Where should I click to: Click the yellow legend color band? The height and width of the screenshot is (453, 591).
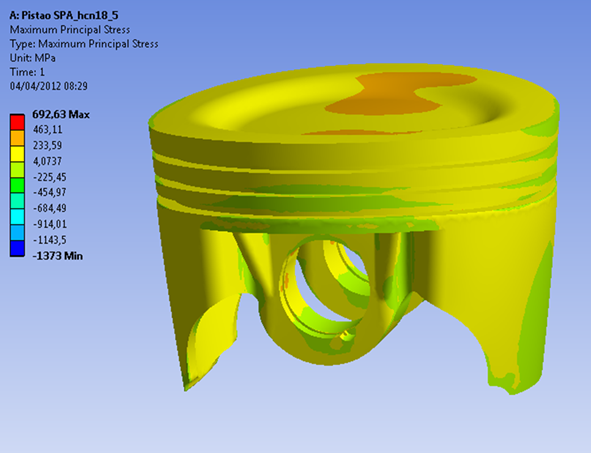17,154
